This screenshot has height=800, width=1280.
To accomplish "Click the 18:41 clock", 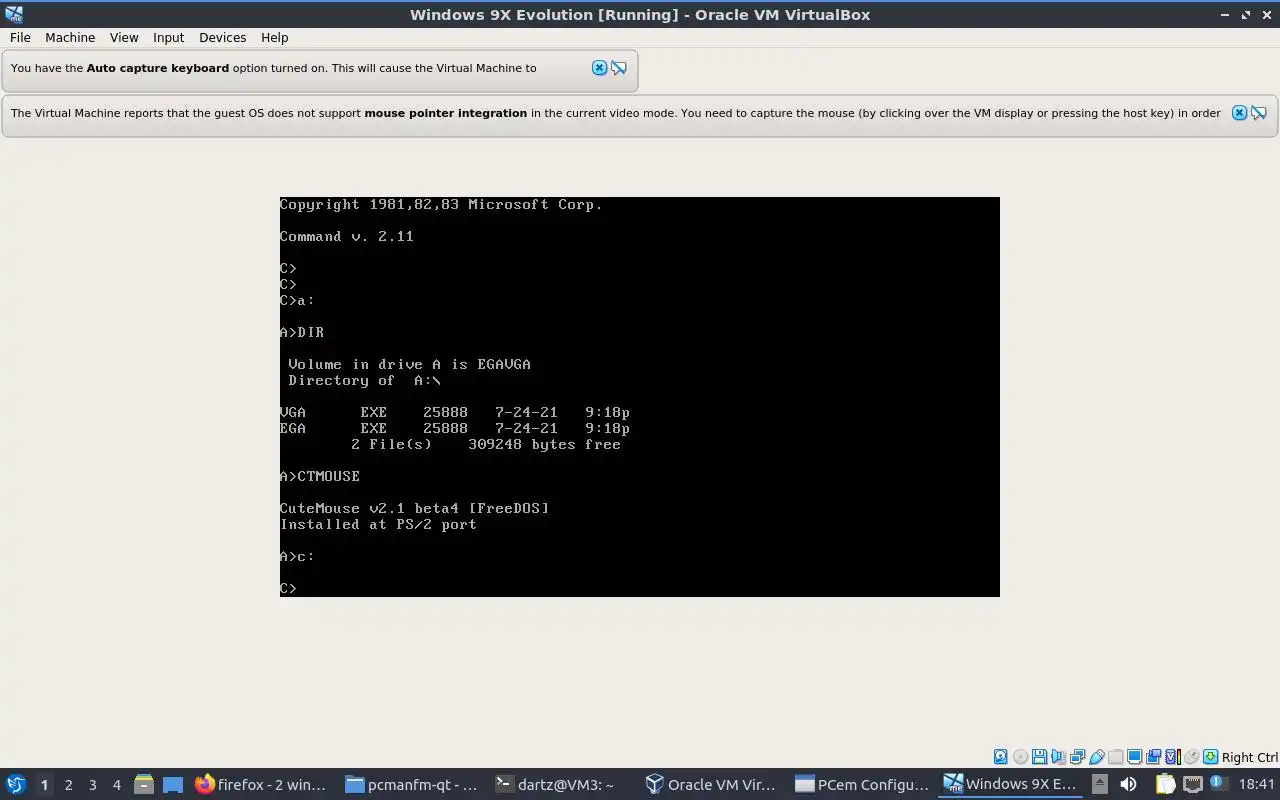I will 1257,784.
